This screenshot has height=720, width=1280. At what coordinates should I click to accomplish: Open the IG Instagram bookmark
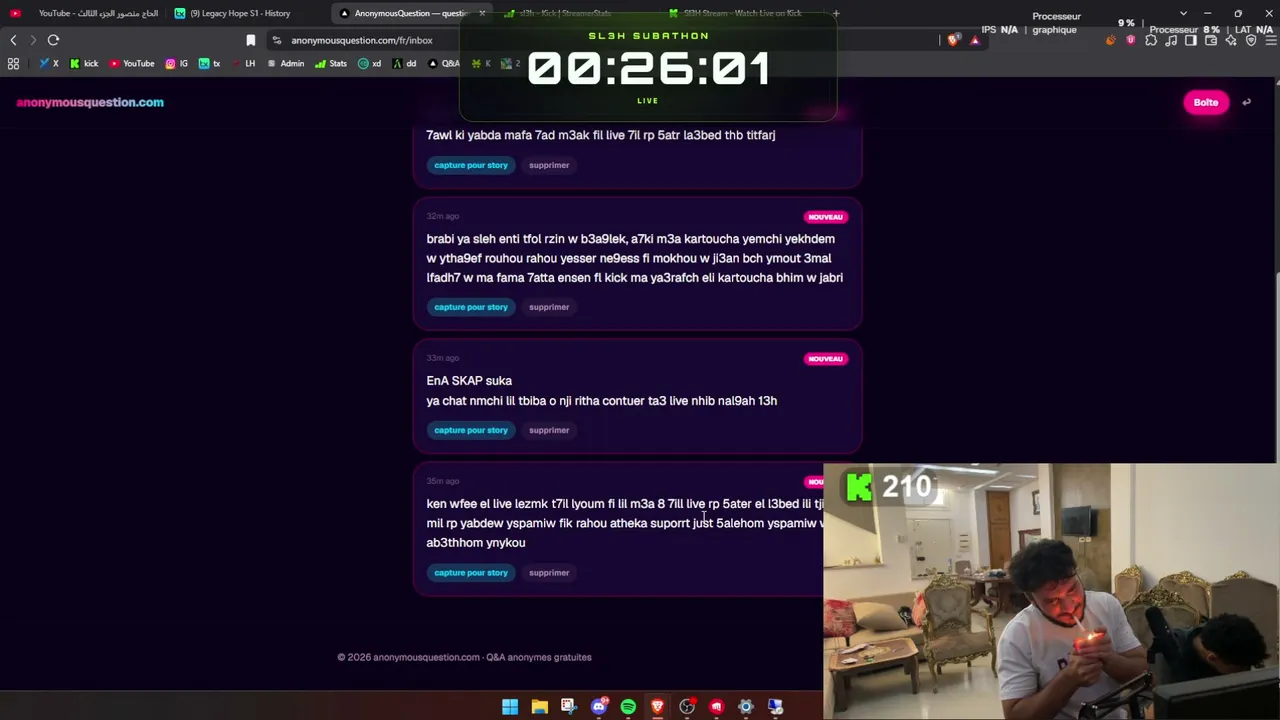[177, 63]
